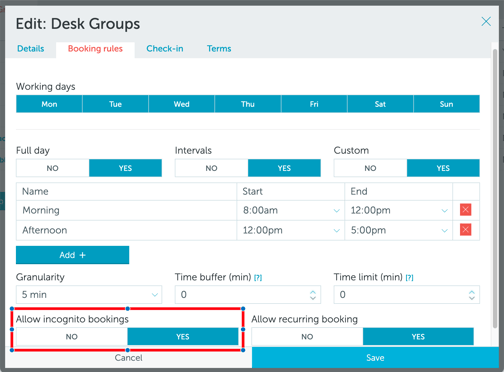This screenshot has width=504, height=372.
Task: Open the Time limit help tooltip
Action: 409,278
